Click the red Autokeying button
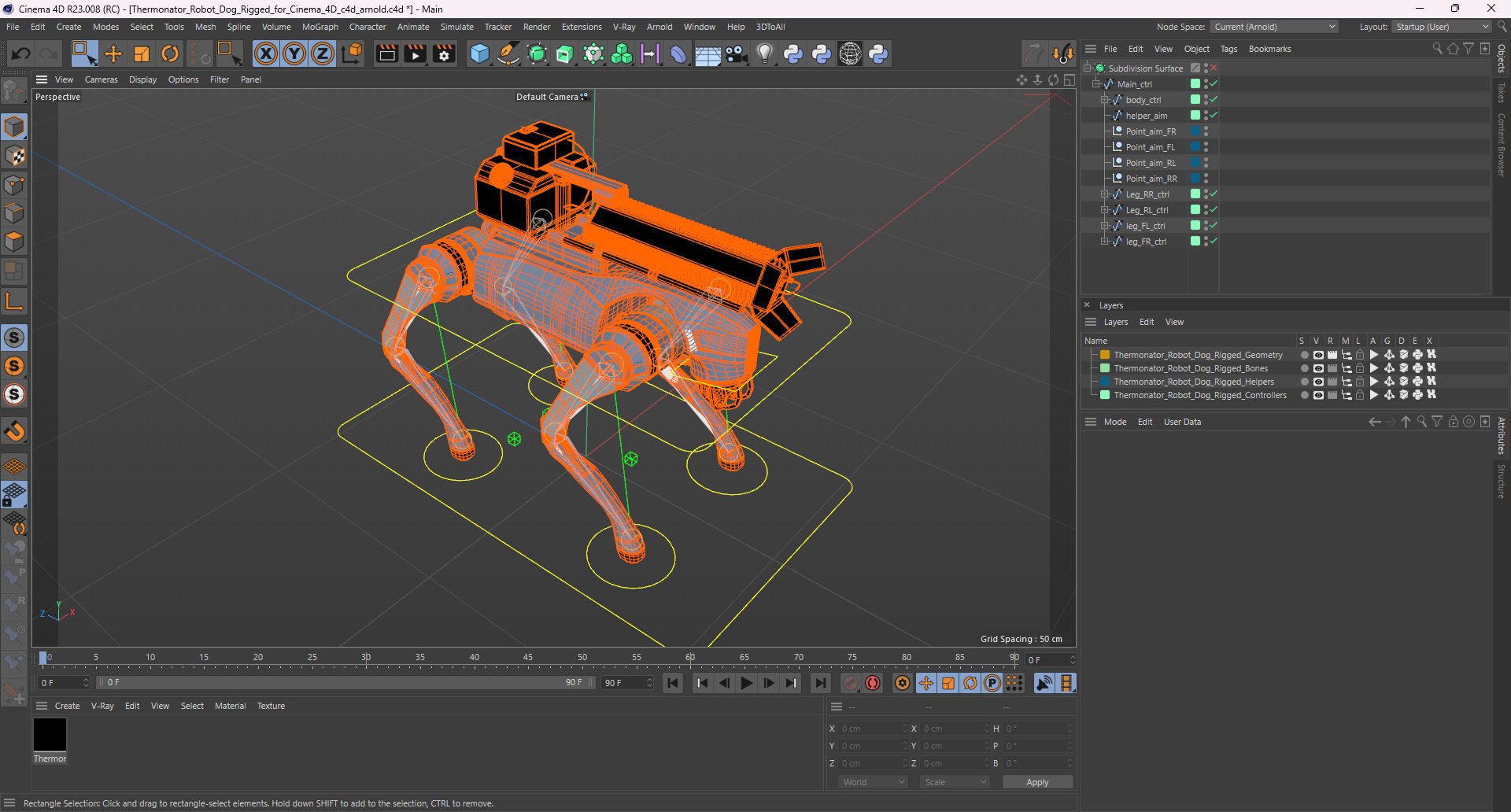Viewport: 1511px width, 812px height. click(873, 683)
